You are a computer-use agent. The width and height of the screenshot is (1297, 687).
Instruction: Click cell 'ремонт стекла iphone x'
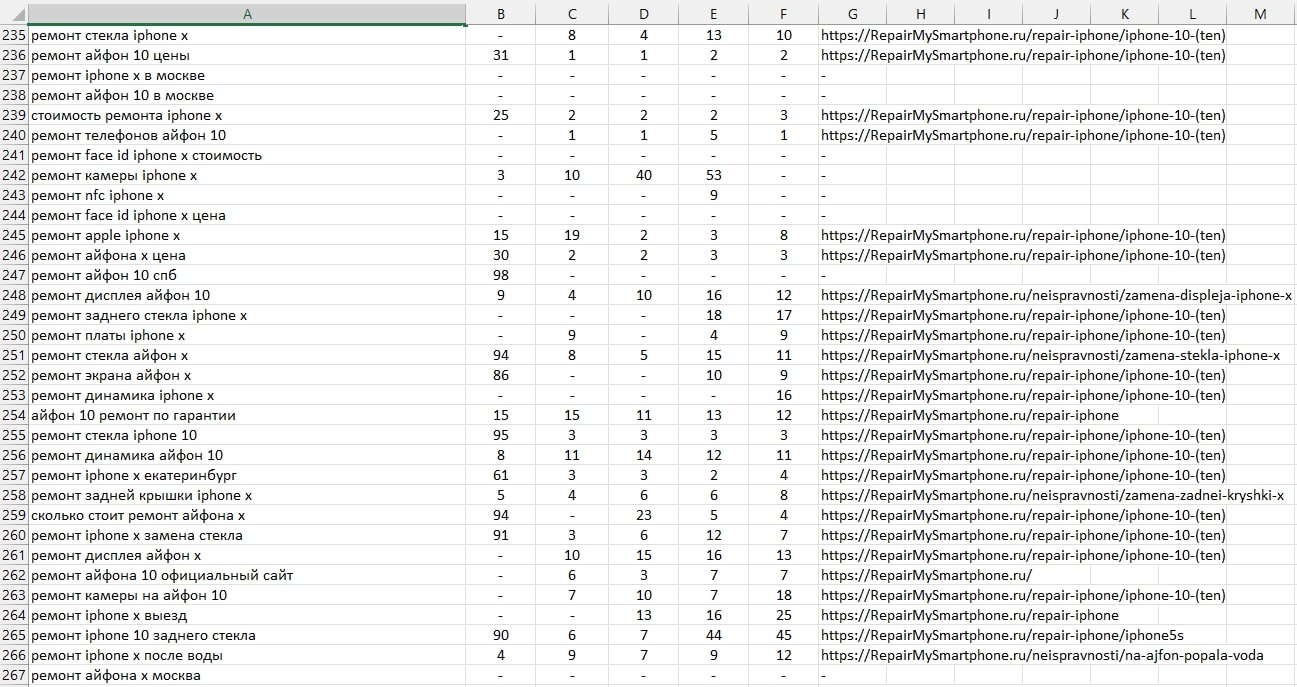click(x=247, y=35)
